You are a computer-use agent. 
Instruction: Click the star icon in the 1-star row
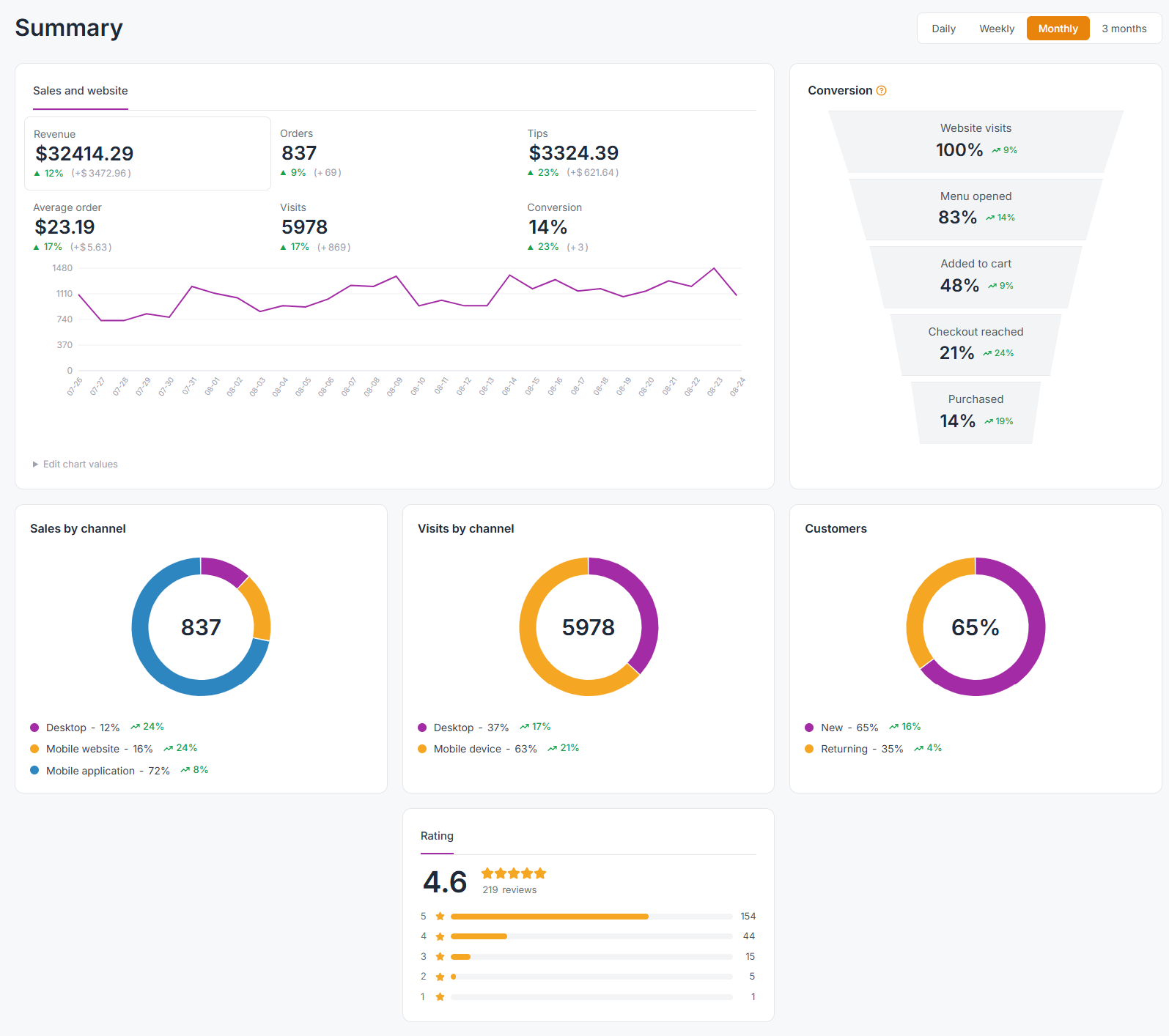tap(440, 997)
